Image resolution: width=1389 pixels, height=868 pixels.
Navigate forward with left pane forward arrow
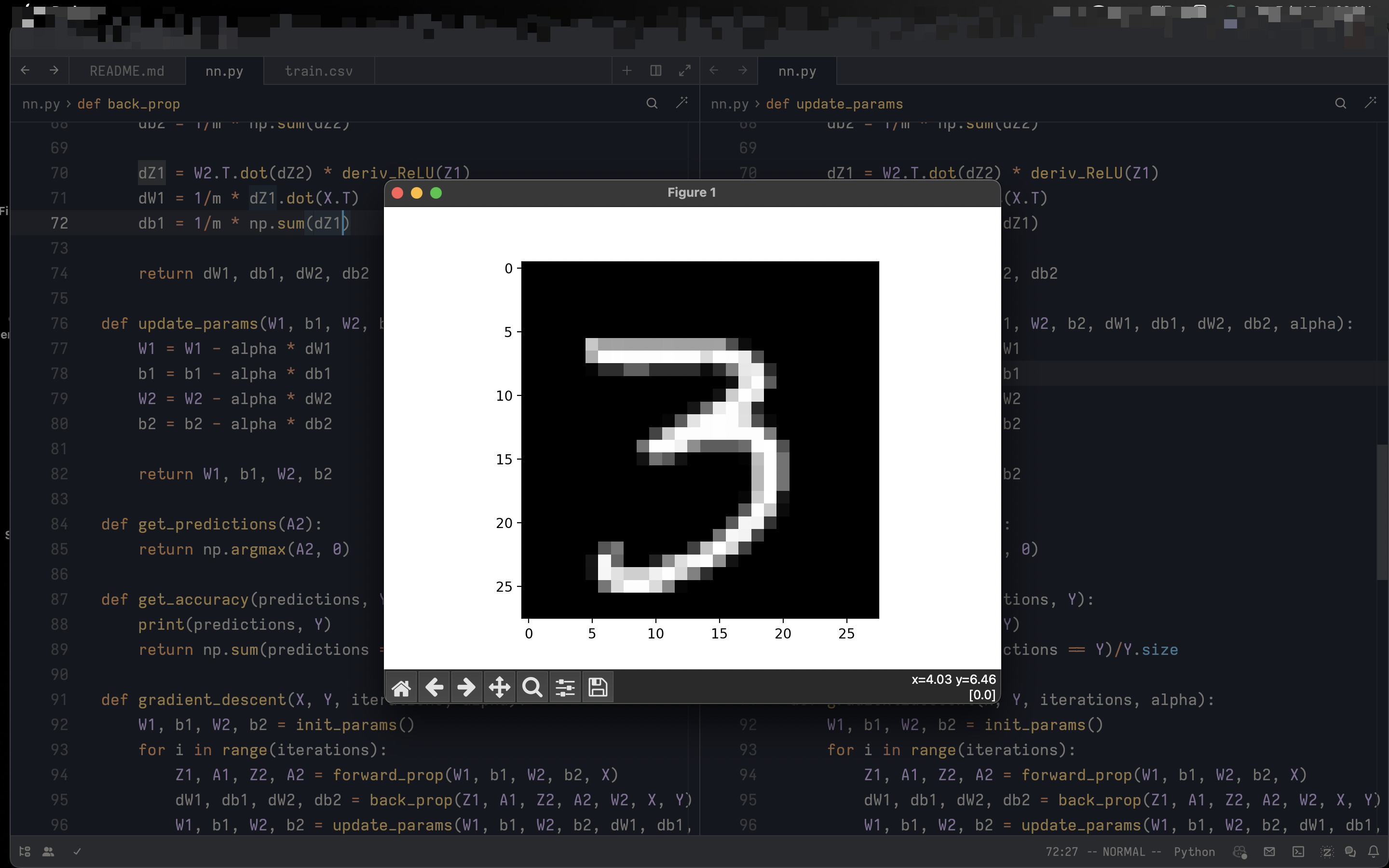click(x=54, y=70)
